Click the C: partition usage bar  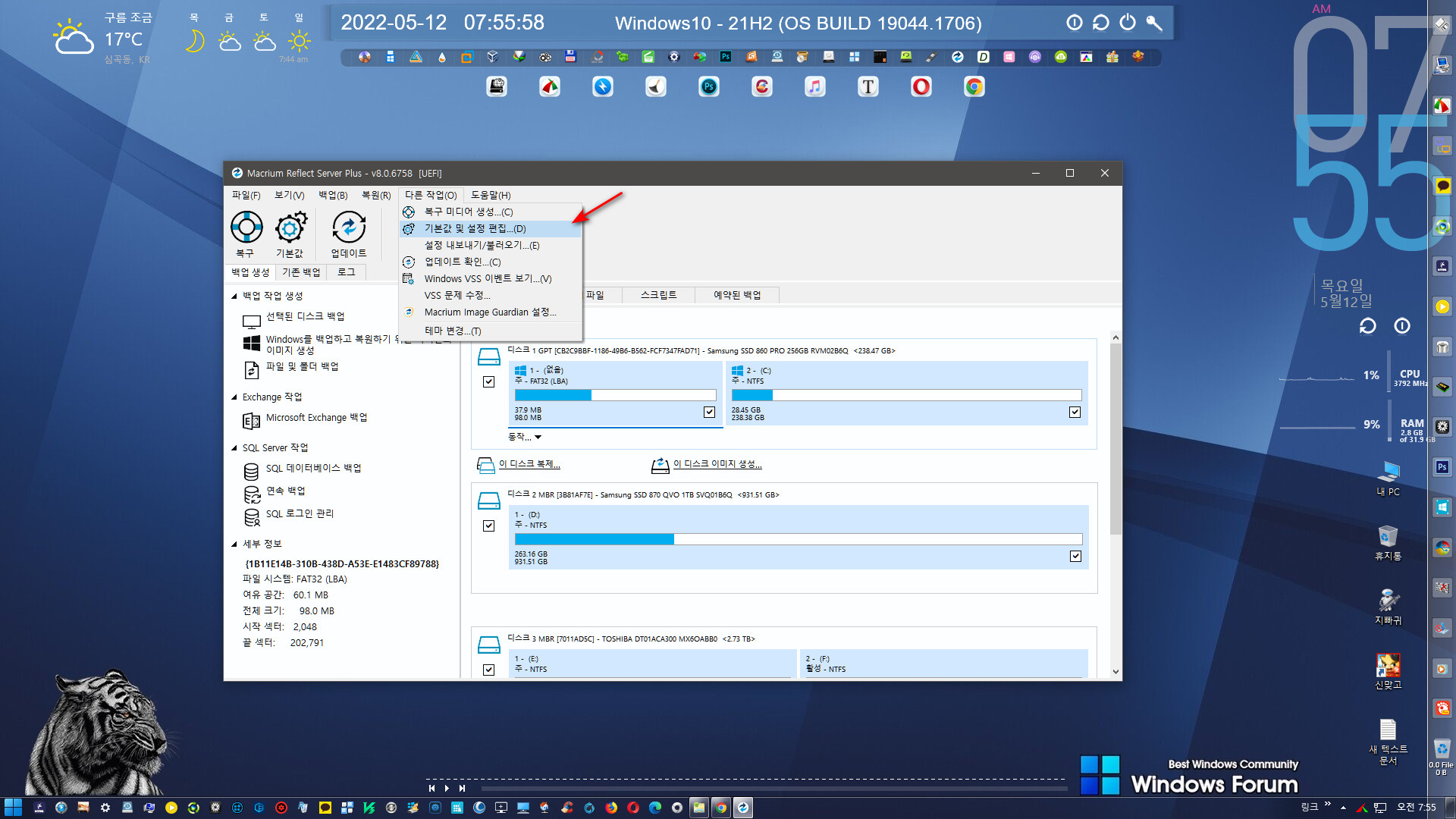[x=906, y=395]
